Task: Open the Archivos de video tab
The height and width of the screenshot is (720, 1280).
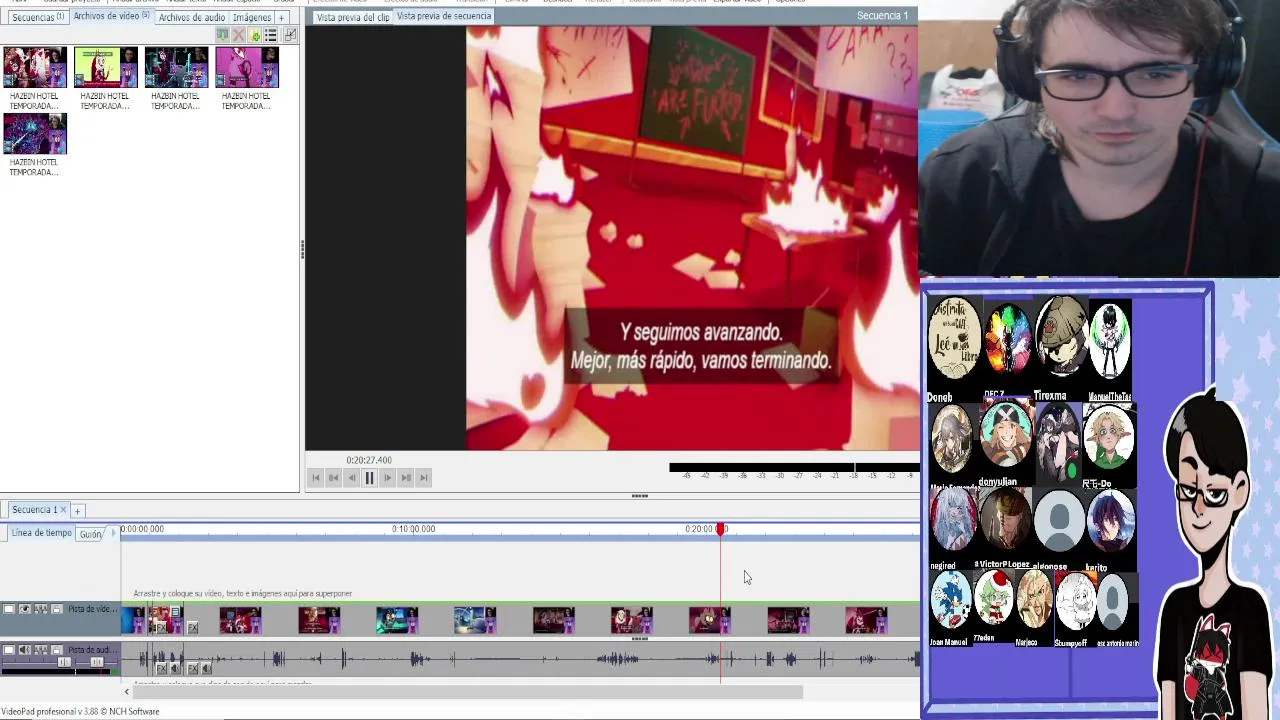Action: (111, 17)
